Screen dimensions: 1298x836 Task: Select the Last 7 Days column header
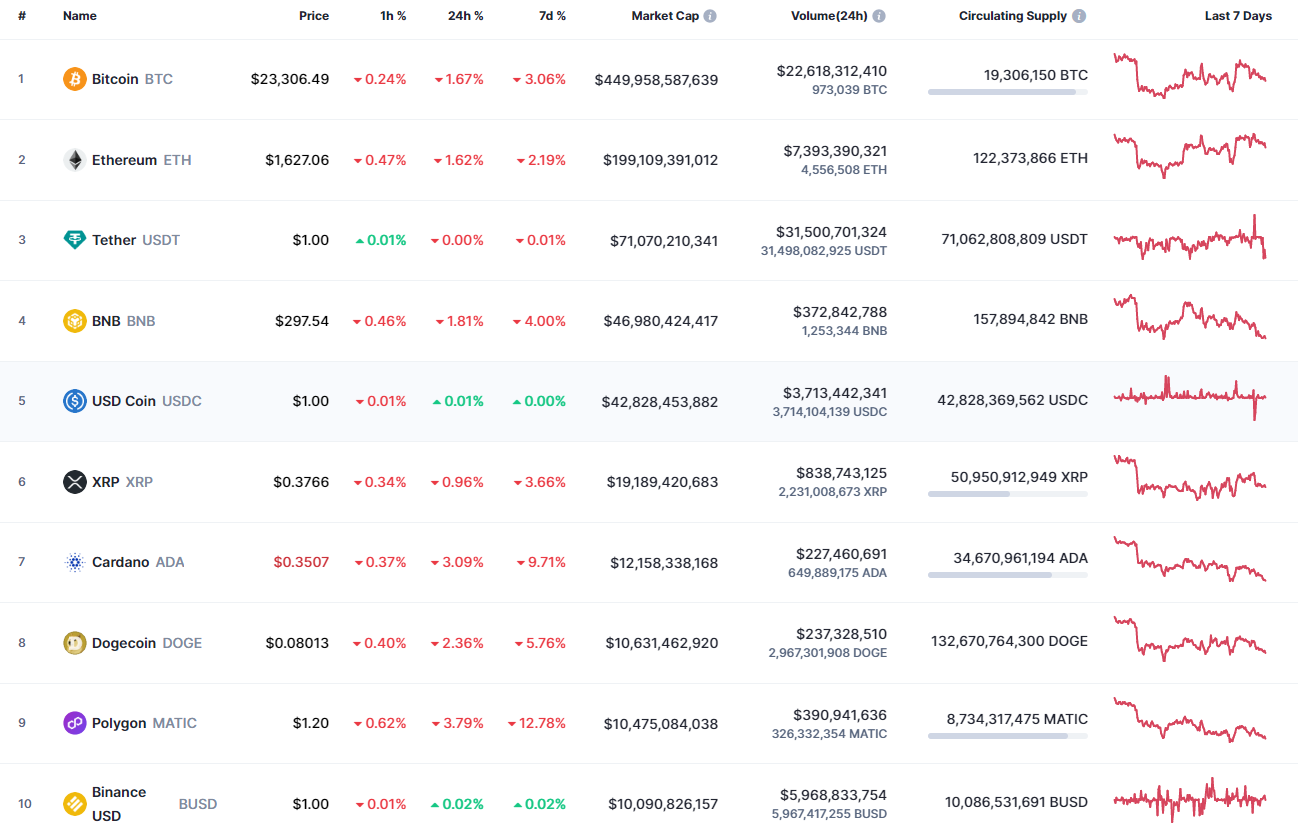point(1238,15)
